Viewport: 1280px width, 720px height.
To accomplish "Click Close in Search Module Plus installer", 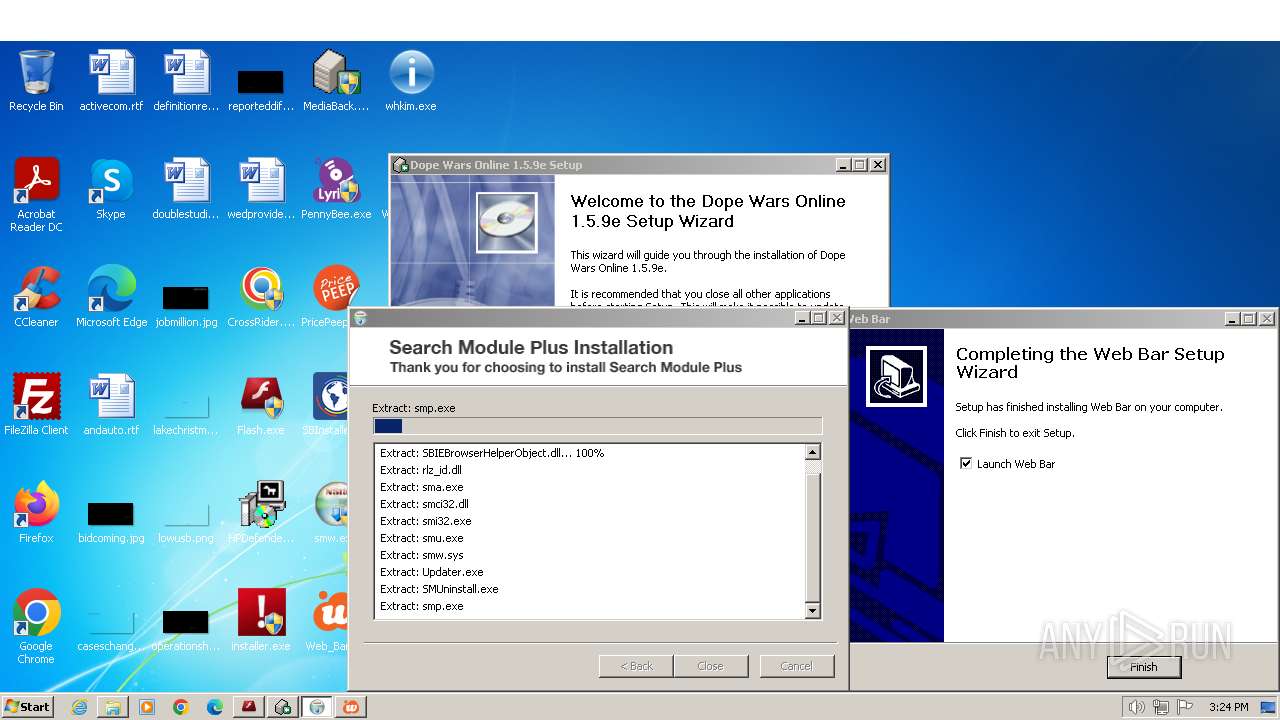I will pyautogui.click(x=710, y=666).
